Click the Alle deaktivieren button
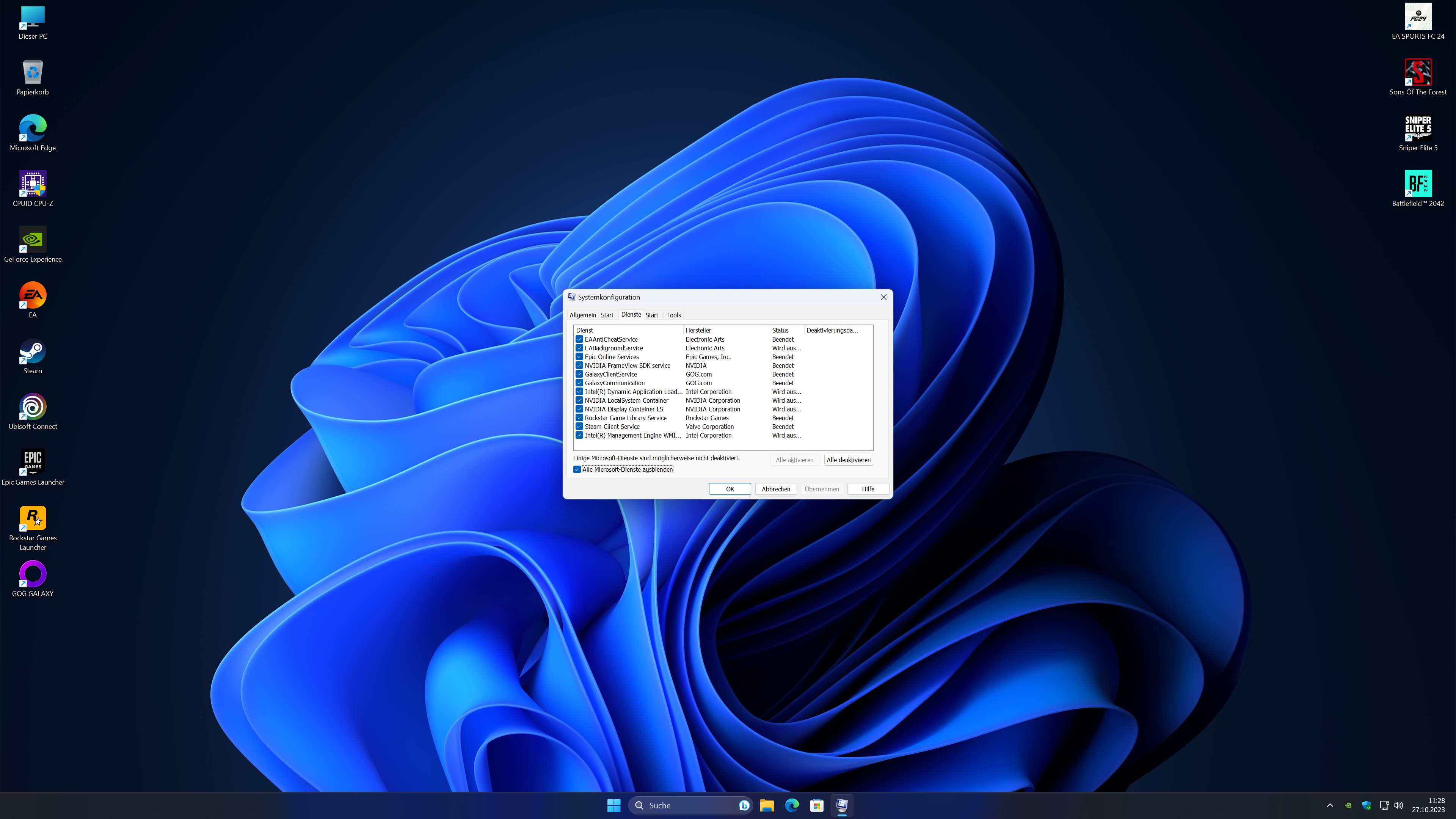 (848, 460)
